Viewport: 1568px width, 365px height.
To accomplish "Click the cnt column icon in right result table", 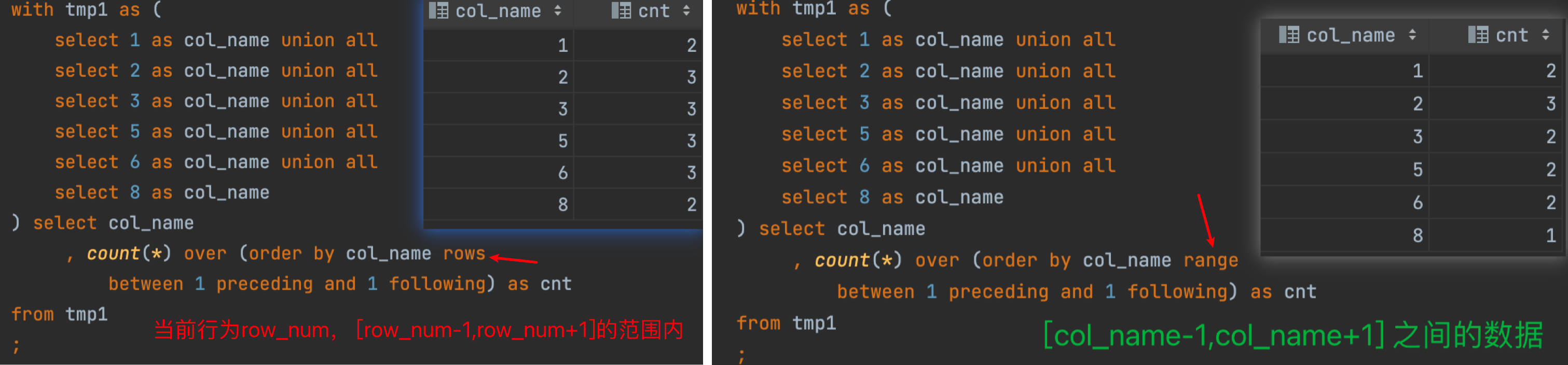I will (x=1478, y=35).
